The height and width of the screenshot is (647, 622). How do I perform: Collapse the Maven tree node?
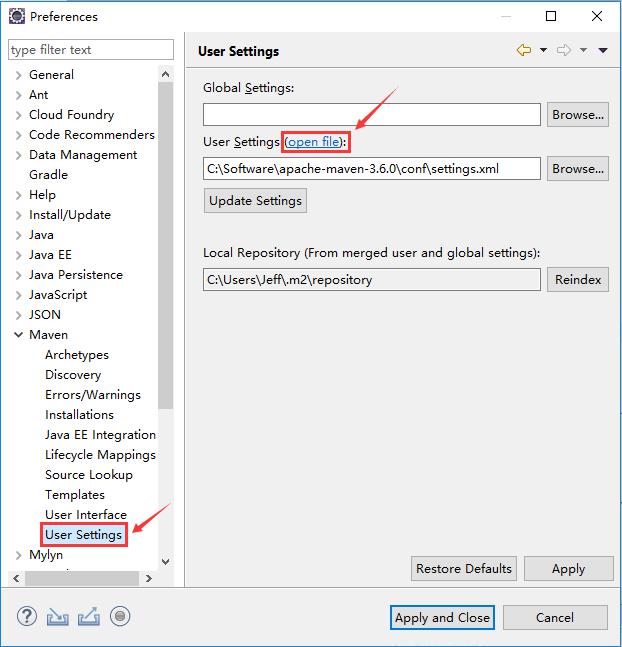point(19,335)
